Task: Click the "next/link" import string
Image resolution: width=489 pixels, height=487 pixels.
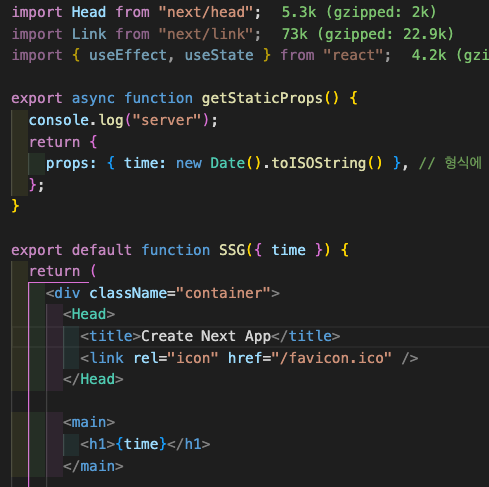Action: pyautogui.click(x=206, y=34)
